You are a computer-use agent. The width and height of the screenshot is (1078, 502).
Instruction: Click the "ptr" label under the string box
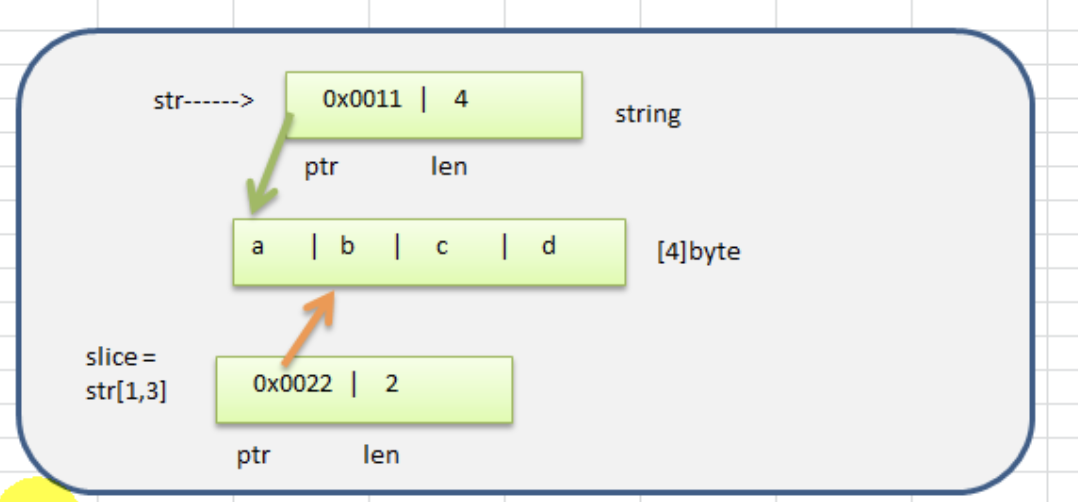coord(321,167)
